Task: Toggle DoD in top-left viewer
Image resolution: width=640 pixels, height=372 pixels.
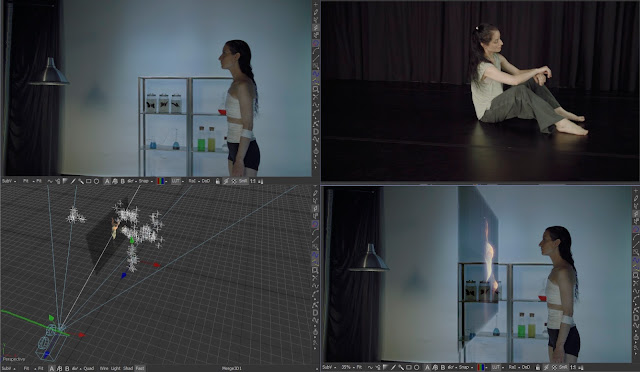Action: click(206, 181)
